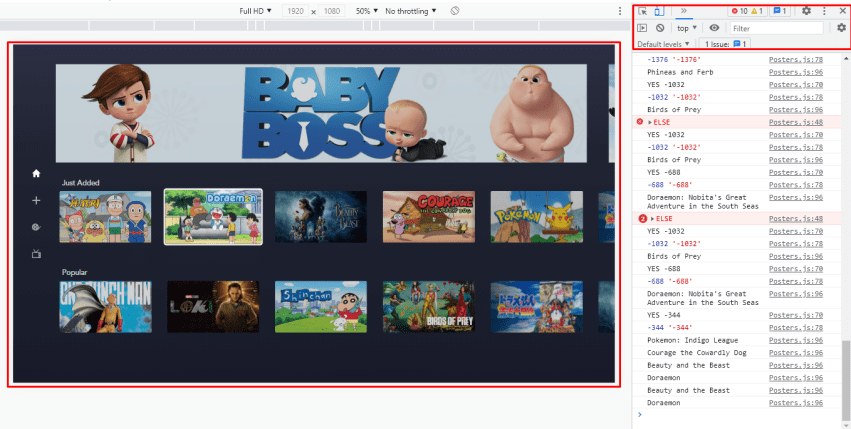Open Posters.js:96 link beside Phineas and Ferb
Screen dimensions: 851x429
[796, 72]
